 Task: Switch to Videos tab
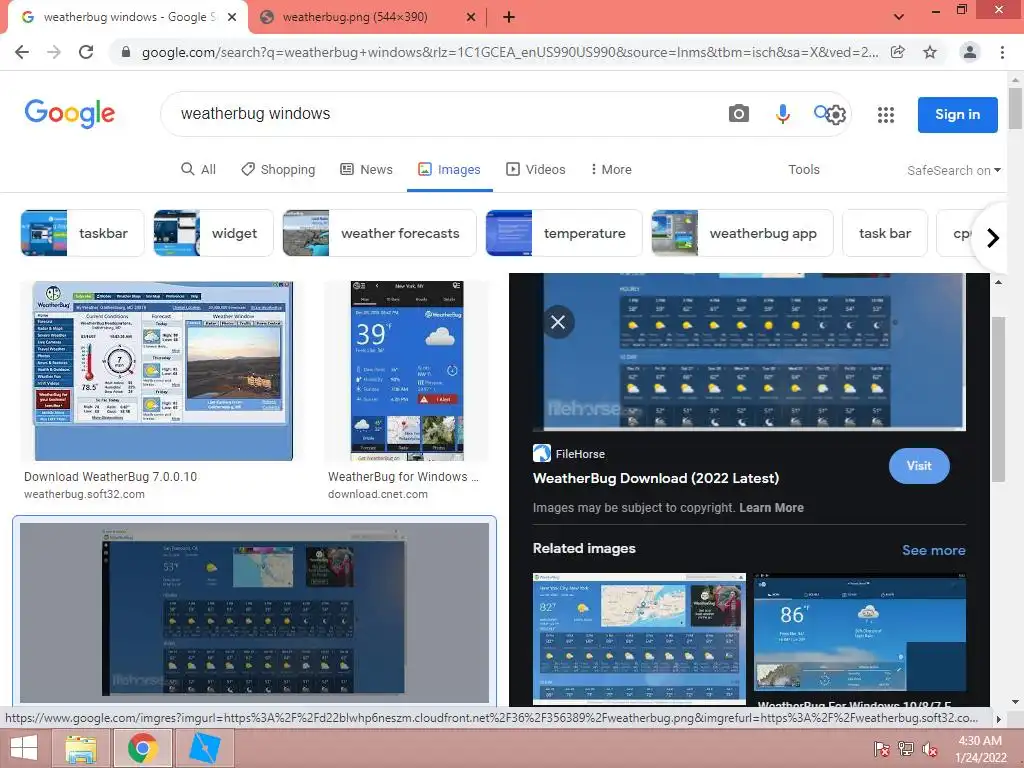click(x=536, y=169)
